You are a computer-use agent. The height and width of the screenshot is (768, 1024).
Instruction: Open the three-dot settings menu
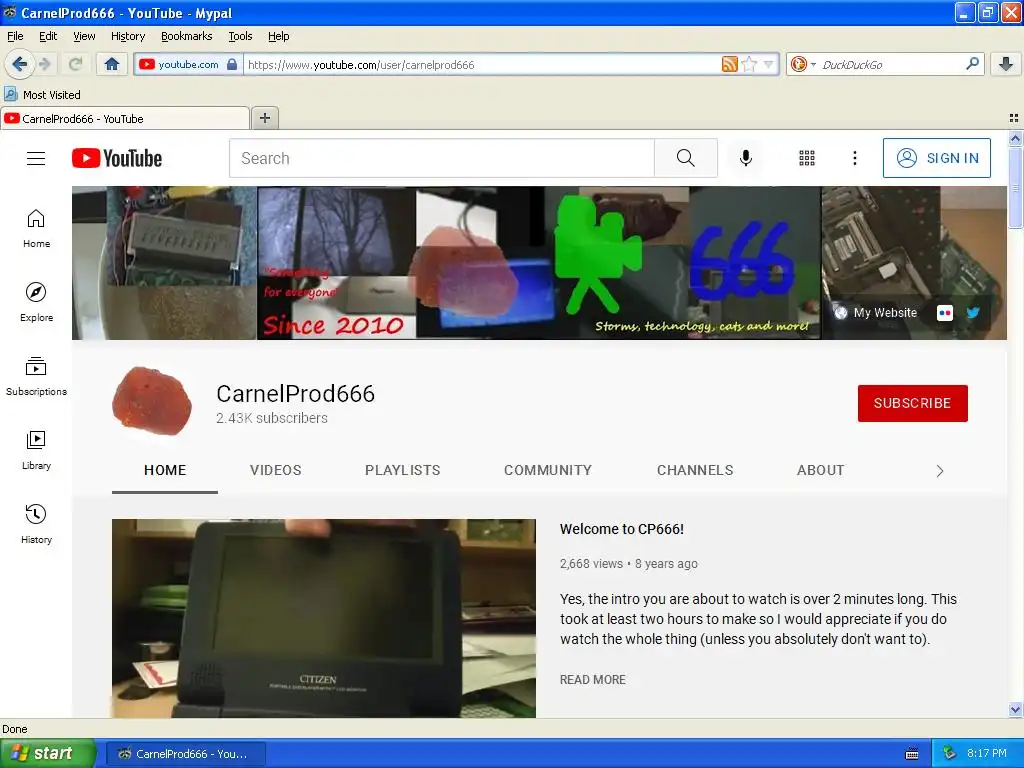point(854,158)
